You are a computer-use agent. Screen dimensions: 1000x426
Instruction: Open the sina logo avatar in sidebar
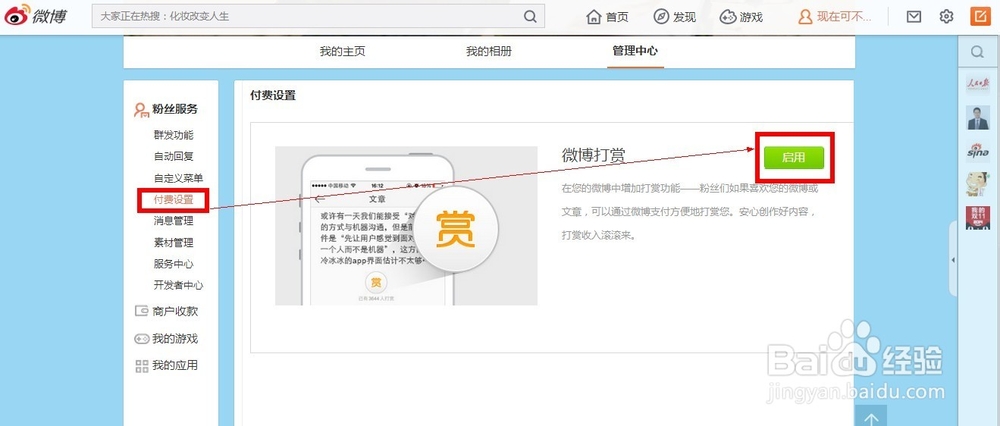[x=978, y=151]
